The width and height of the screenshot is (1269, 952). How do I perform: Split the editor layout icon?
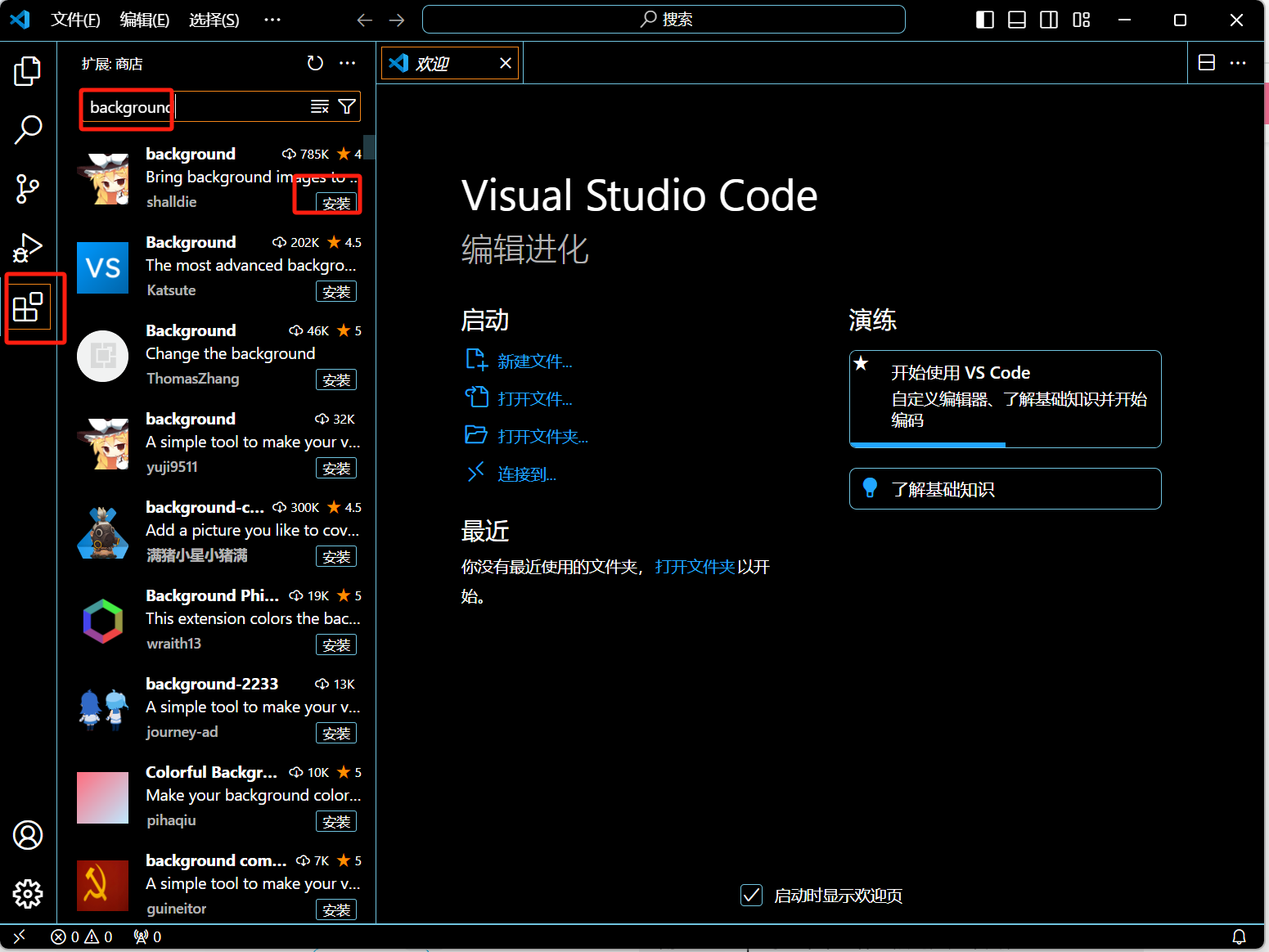[x=1207, y=63]
